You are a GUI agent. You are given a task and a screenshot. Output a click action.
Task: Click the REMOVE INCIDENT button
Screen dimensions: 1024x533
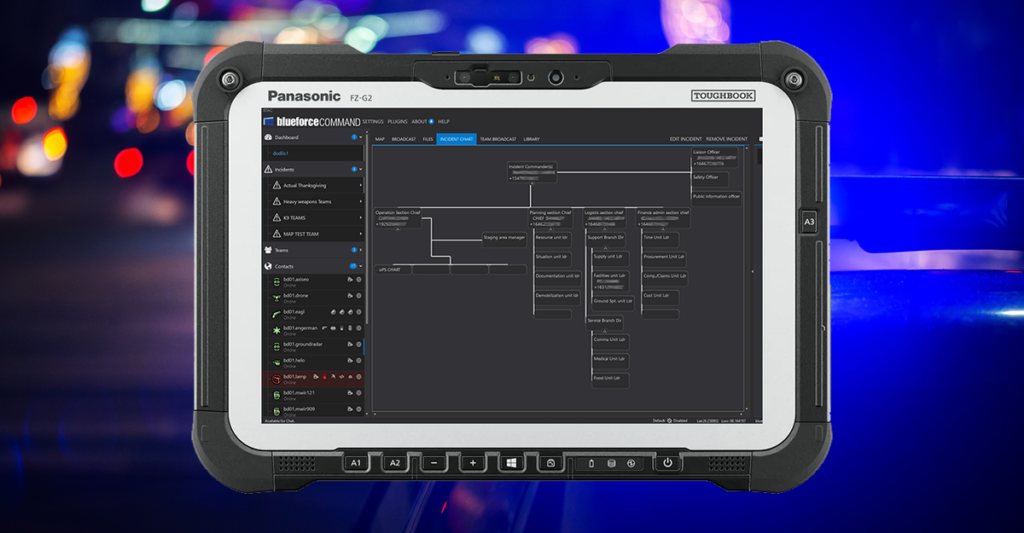click(x=727, y=139)
